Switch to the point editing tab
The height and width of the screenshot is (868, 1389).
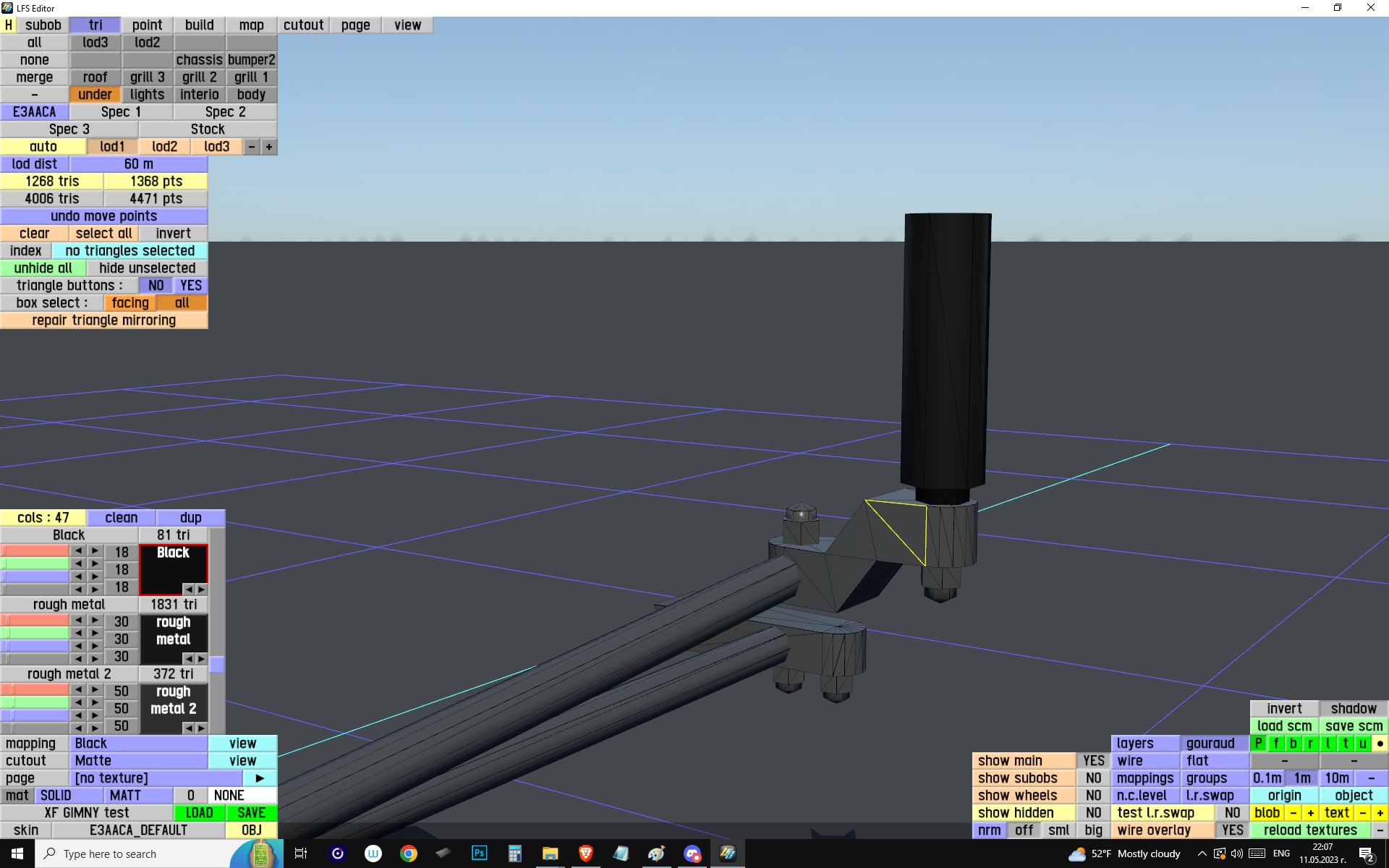tap(147, 25)
